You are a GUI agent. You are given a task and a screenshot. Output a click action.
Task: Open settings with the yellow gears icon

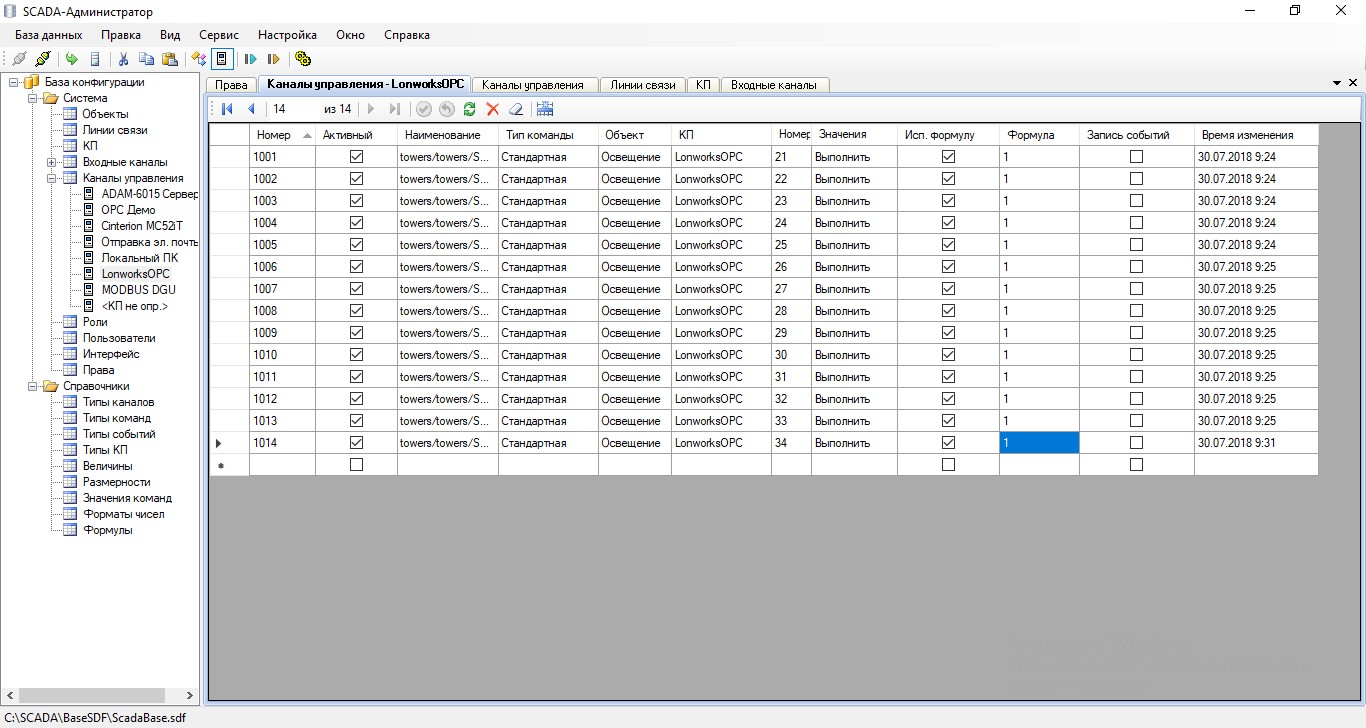pos(303,59)
